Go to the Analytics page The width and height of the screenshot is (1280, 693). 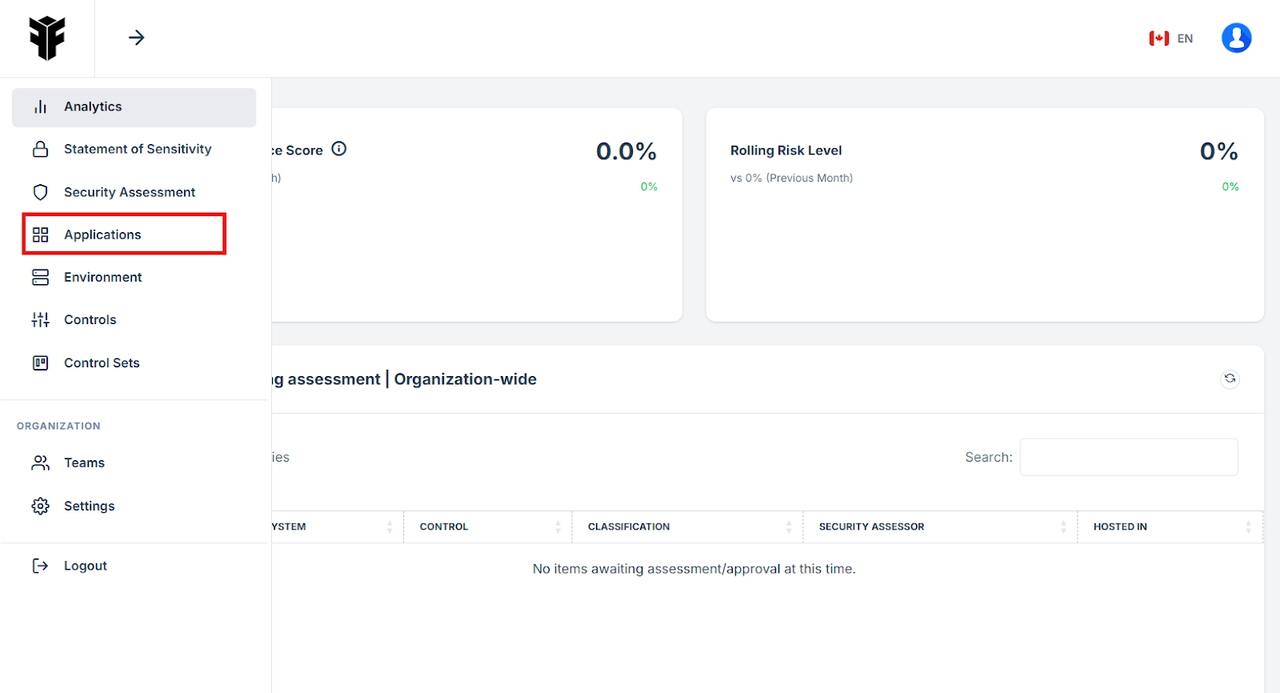[93, 107]
